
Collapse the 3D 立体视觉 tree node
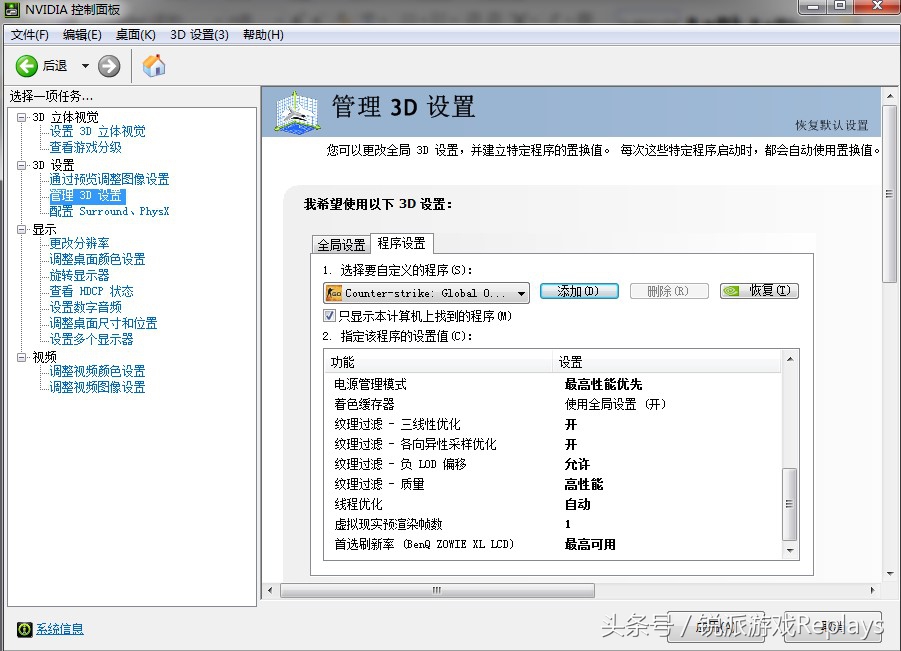(x=21, y=116)
